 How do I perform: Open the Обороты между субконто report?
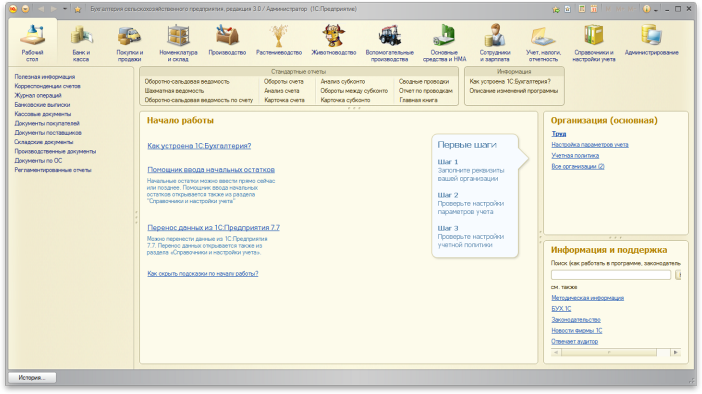[x=354, y=91]
